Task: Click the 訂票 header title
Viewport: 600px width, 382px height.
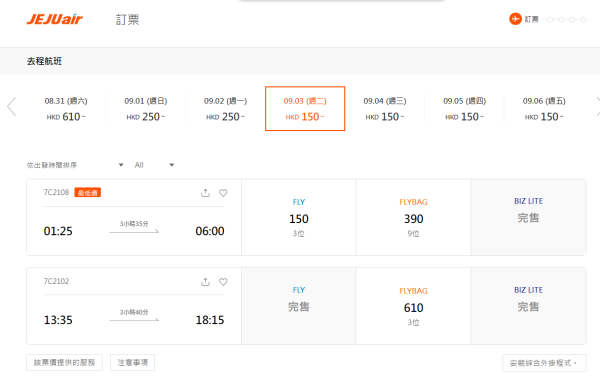Action: click(127, 20)
